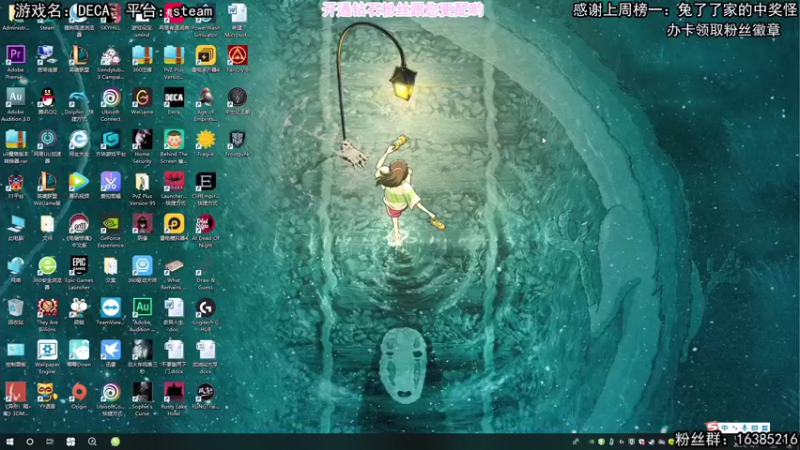Open the Steam desktop shortcut
Screen dimensions: 800x450
(47, 16)
